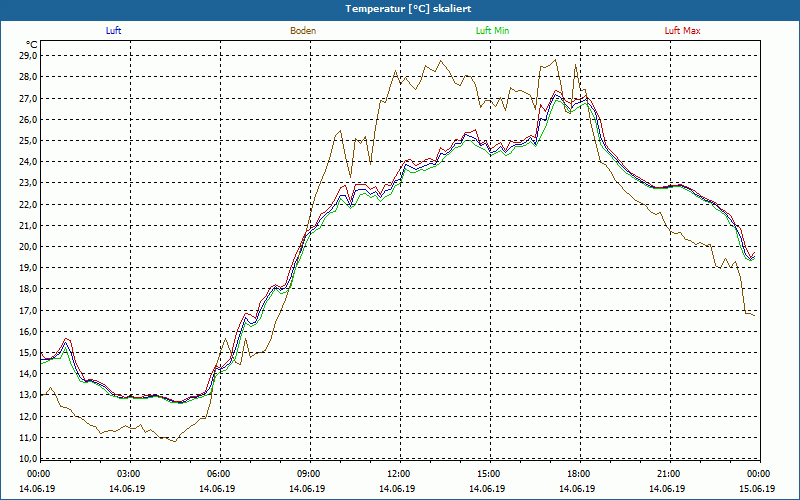The height and width of the screenshot is (500, 800).
Task: Click the Luft legend label
Action: (113, 31)
